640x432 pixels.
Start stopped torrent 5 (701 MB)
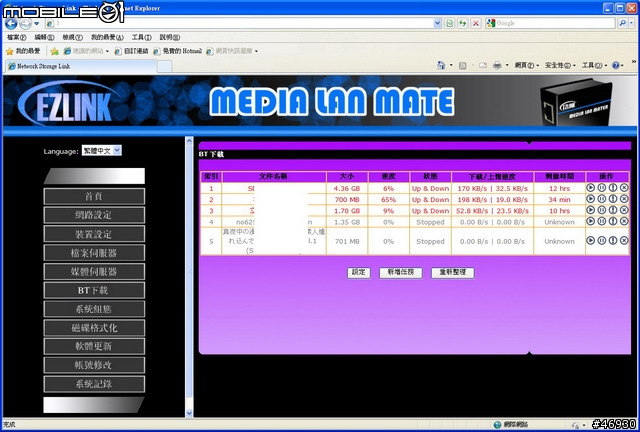[590, 240]
